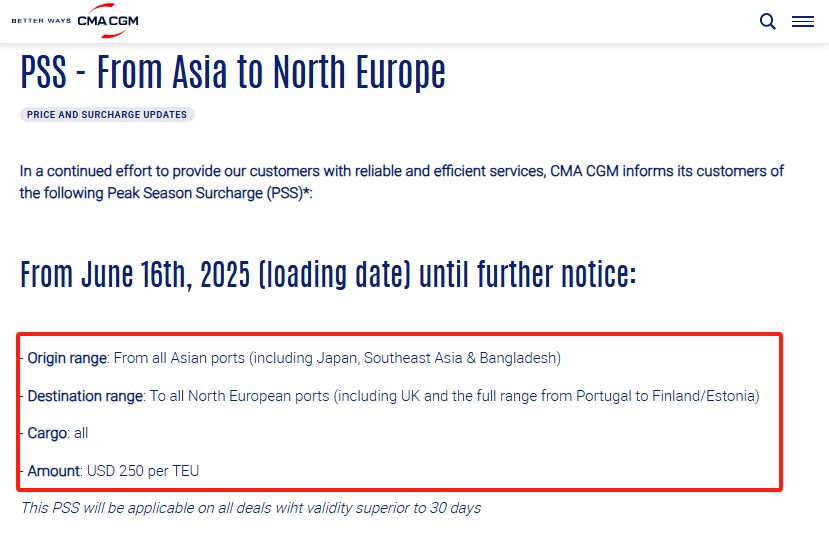Click the Japan, Southeast Asia & Bangladesh text
This screenshot has width=829, height=535.
[x=436, y=358]
